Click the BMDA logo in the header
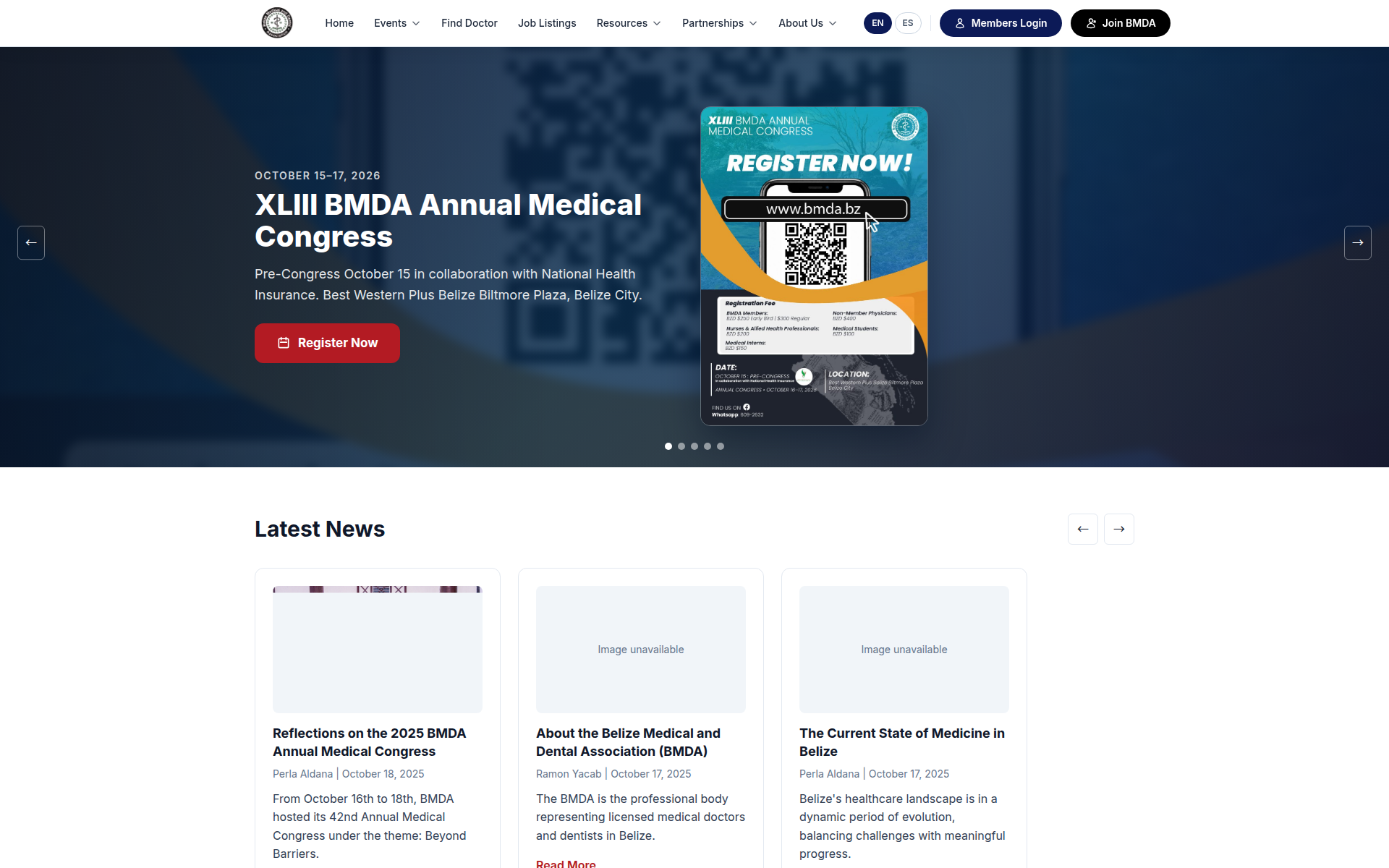 pyautogui.click(x=277, y=23)
